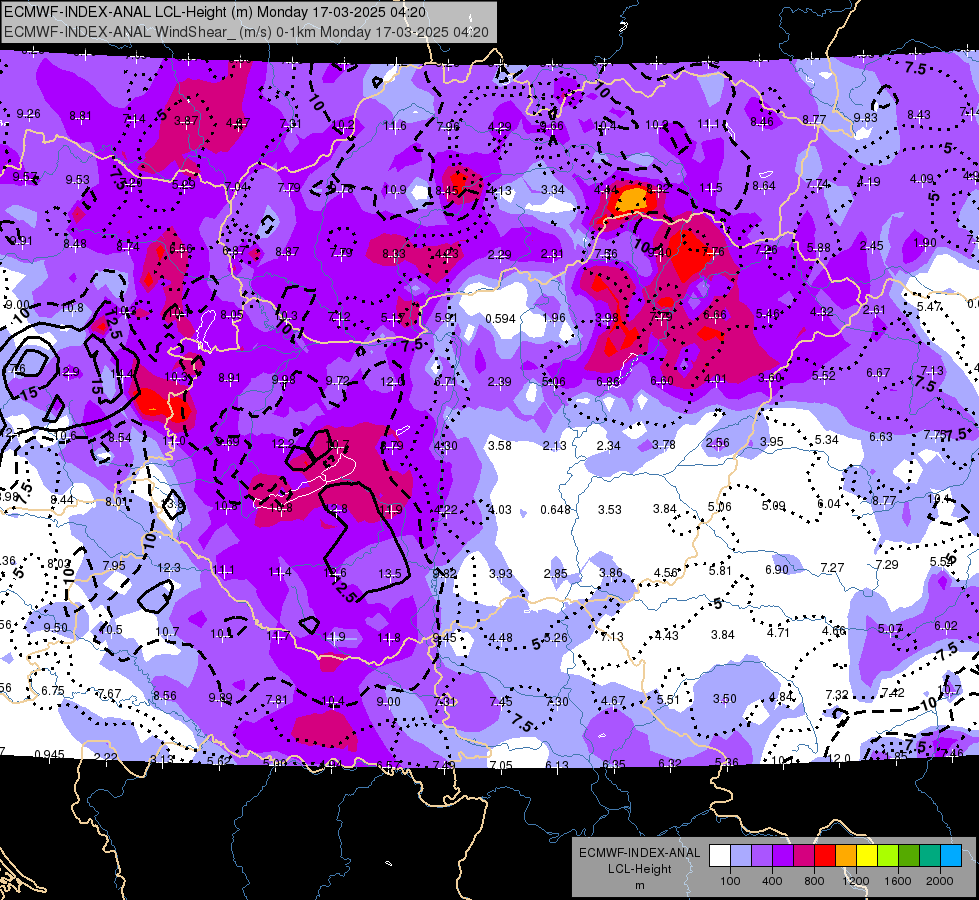Screen dimensions: 979x900
Task: Click the vivid violet legend swatch
Action: (783, 856)
